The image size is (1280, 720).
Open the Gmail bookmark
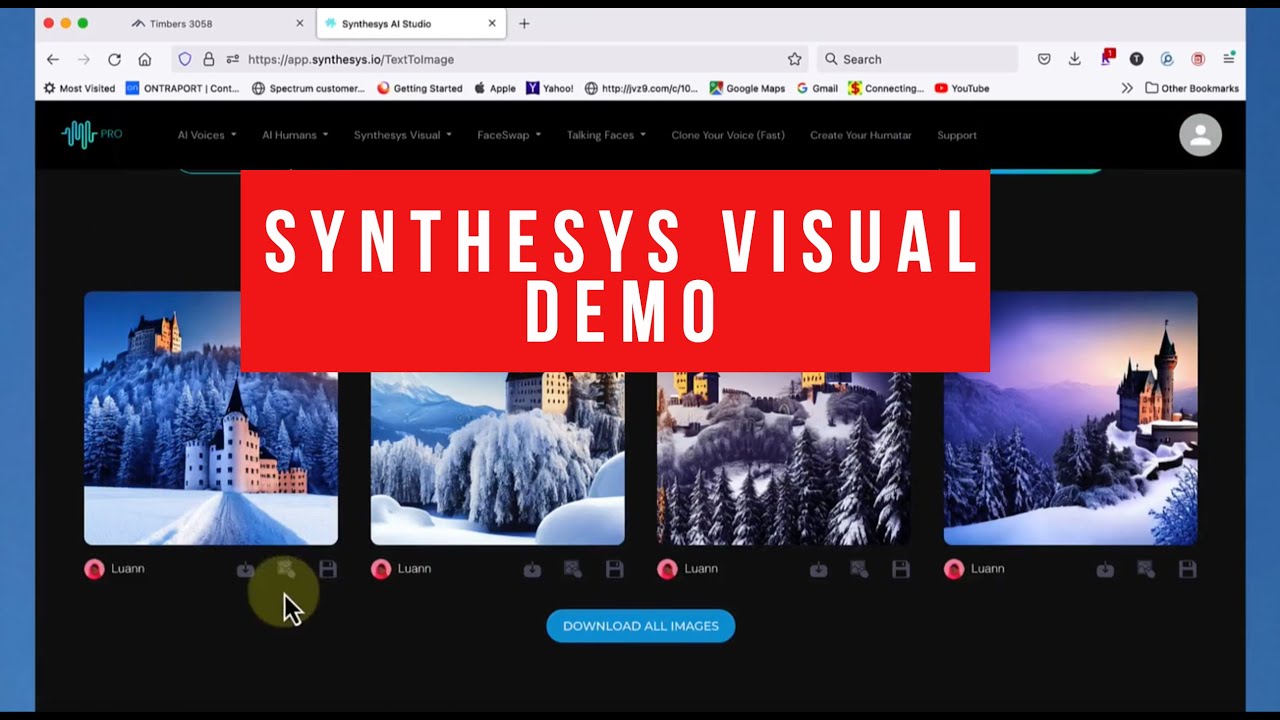pos(817,88)
